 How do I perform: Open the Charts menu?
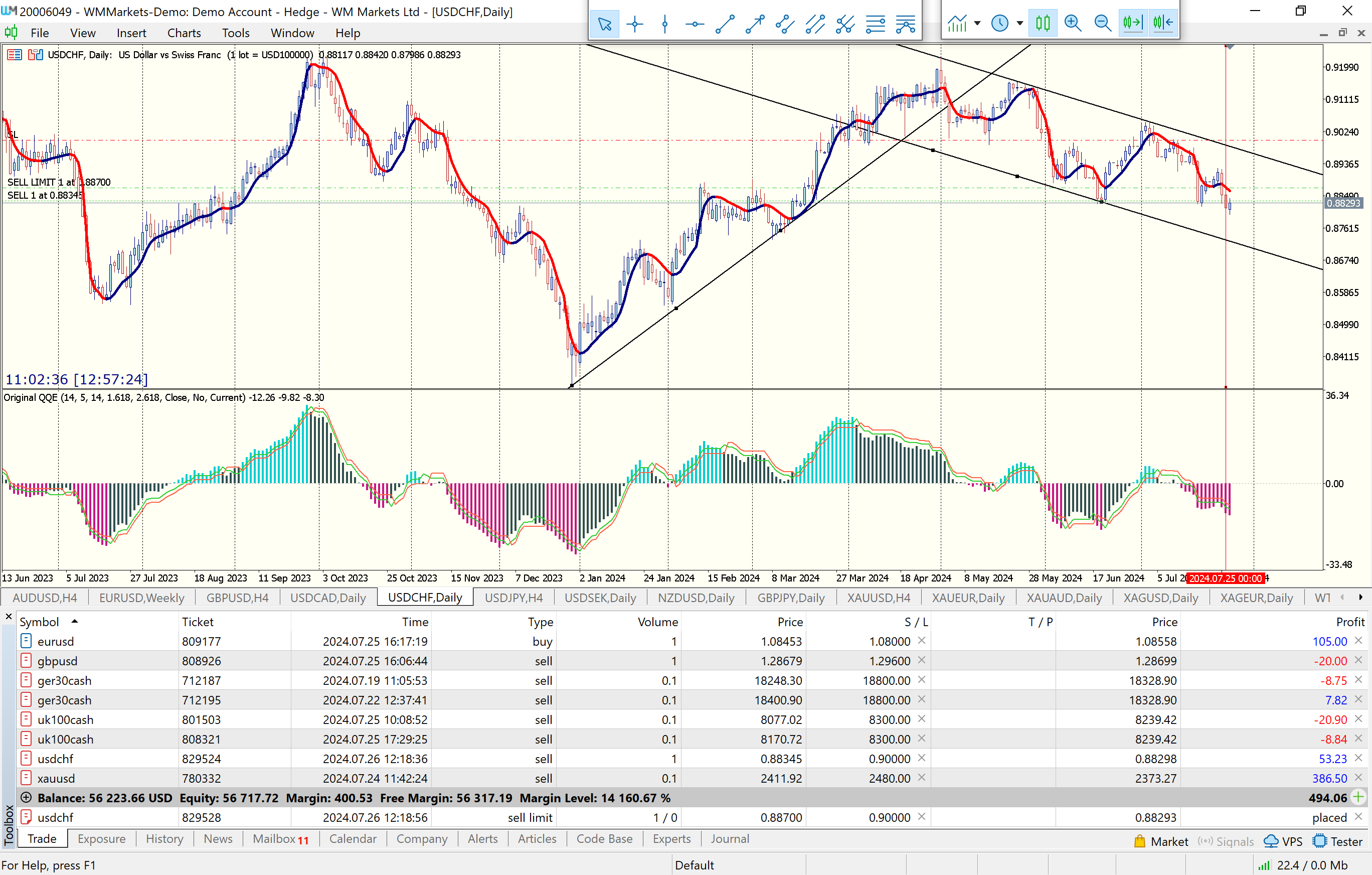[x=184, y=33]
